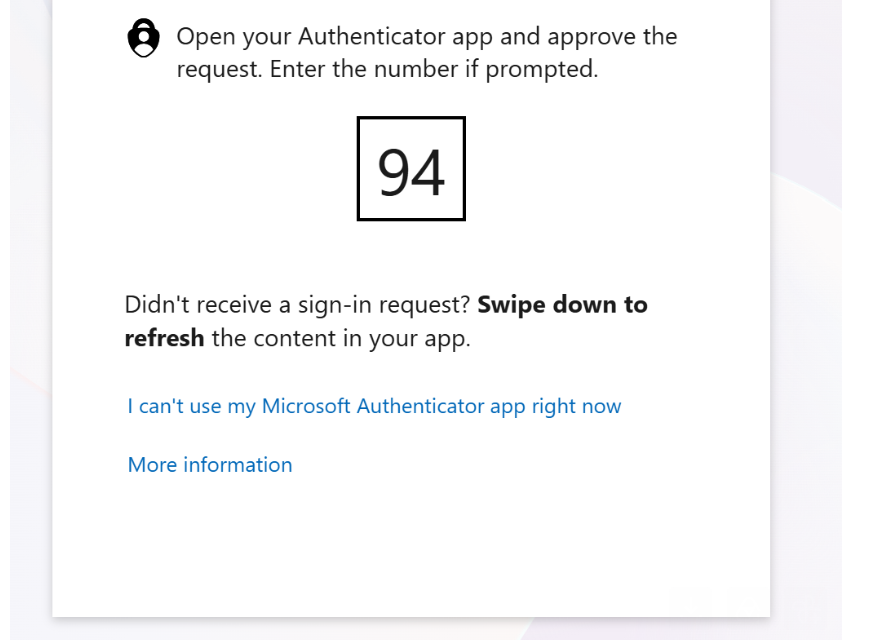Click "Enter the number if prompted." sentence
886x640 pixels.
[434, 69]
